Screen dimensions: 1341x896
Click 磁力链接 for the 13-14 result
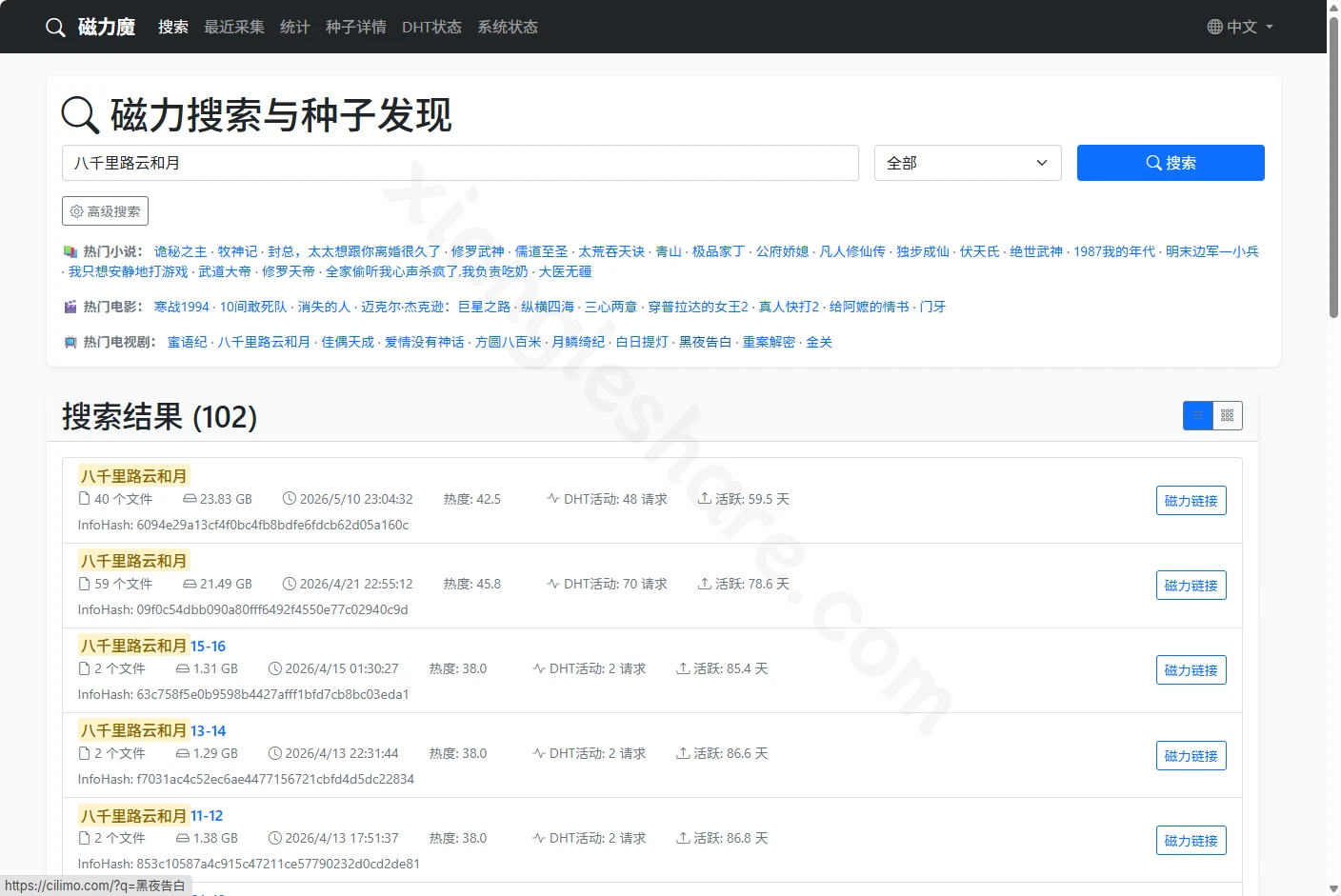[1191, 756]
